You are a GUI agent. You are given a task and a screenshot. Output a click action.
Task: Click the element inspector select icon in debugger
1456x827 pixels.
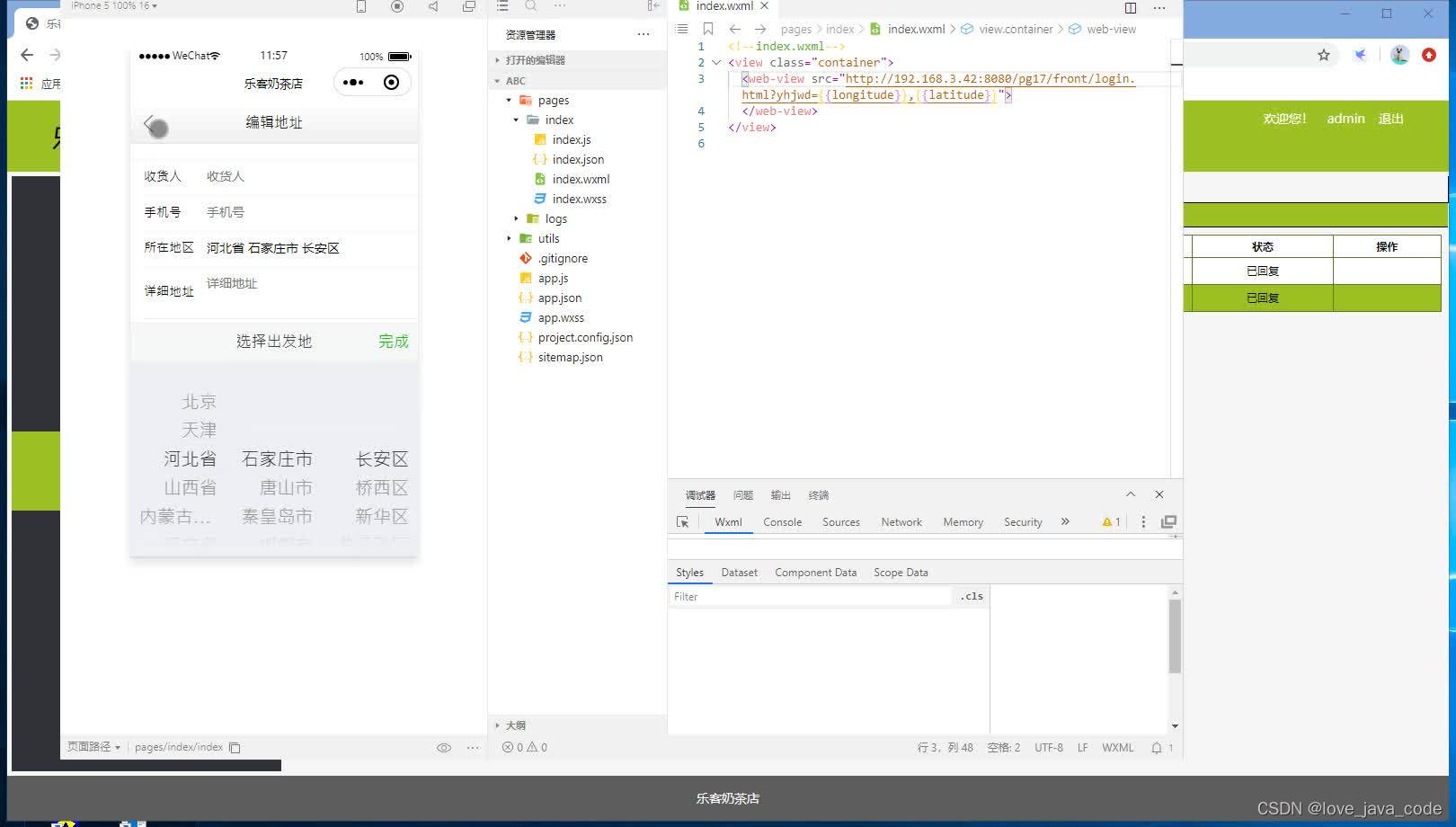683,522
